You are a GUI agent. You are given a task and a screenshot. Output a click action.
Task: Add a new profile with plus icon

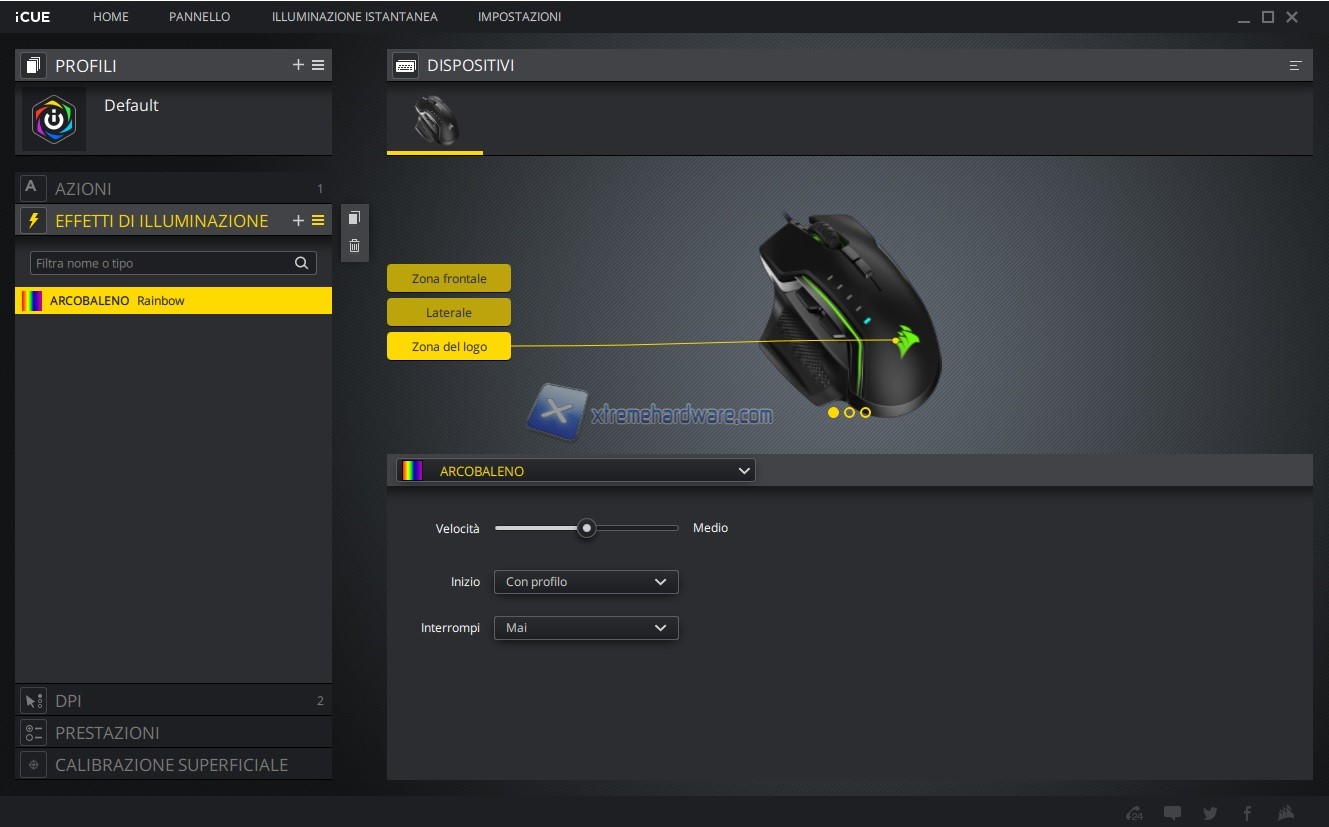298,65
